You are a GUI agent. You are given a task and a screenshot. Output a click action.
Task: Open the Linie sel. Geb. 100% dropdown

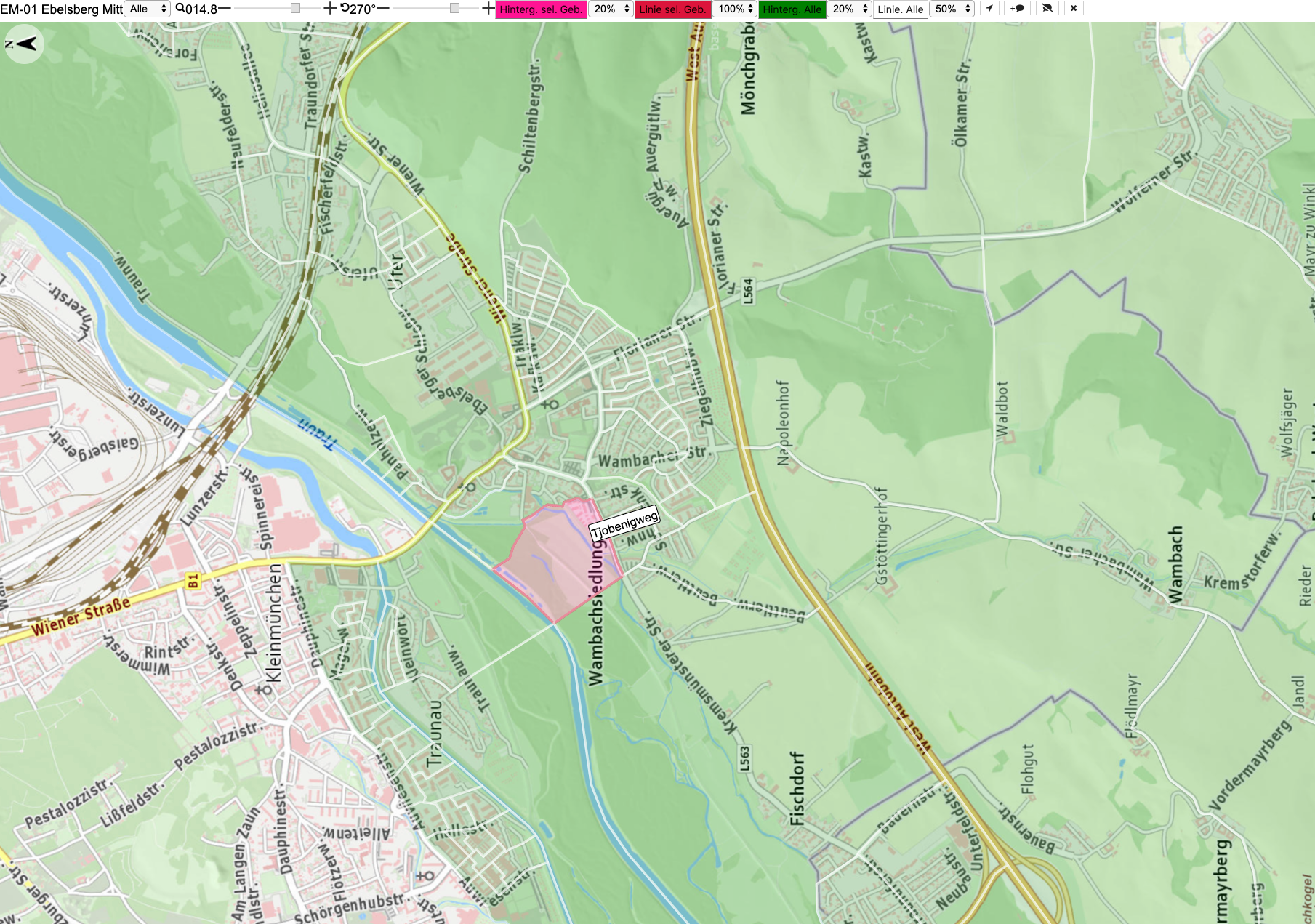click(735, 9)
